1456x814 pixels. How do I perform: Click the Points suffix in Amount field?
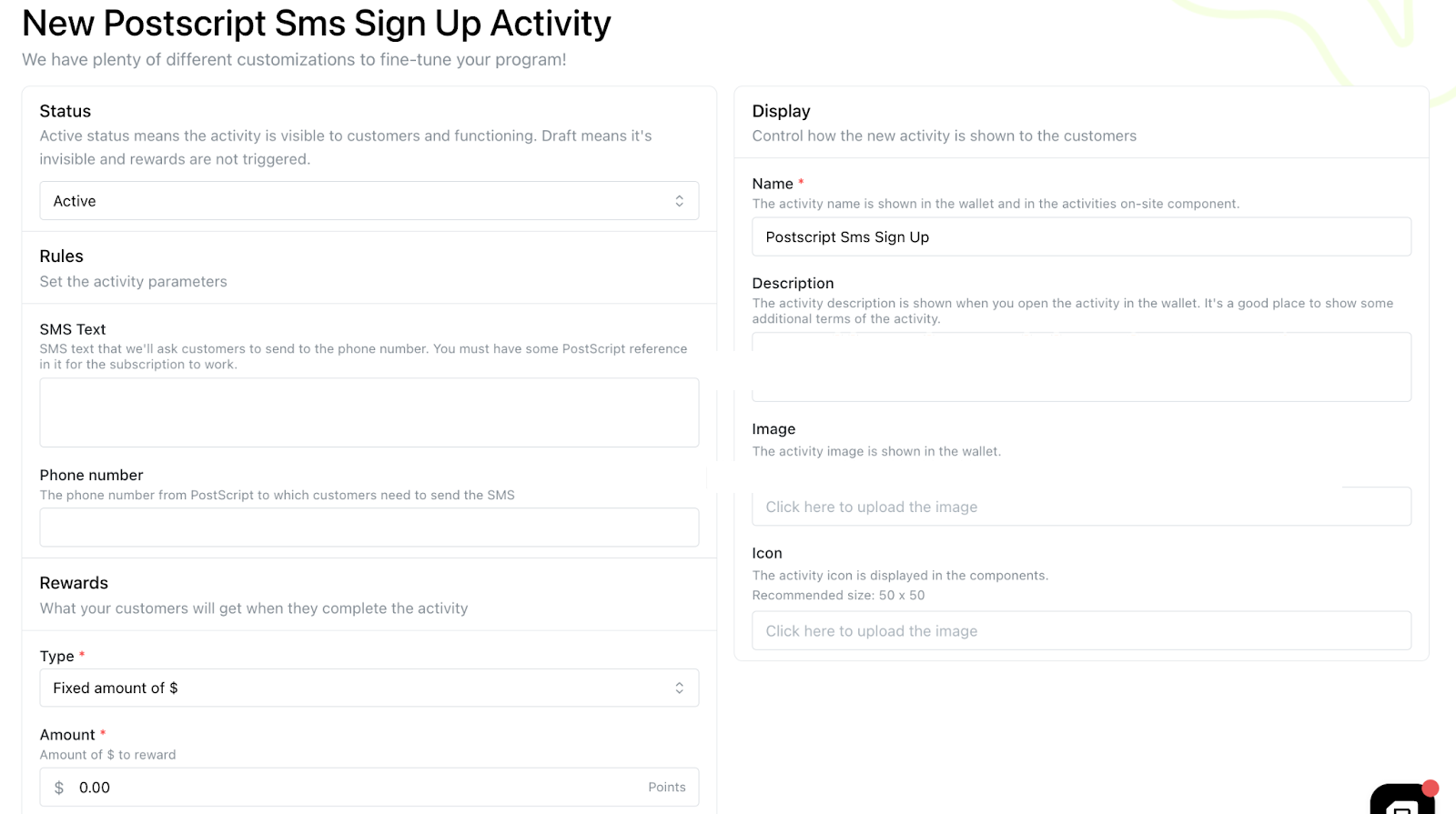(x=666, y=788)
